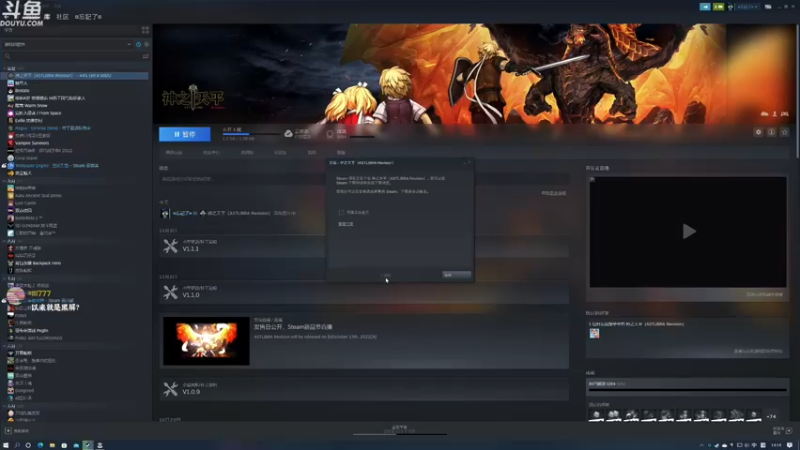Open Windows Start menu
This screenshot has height=450, width=800.
point(6,445)
